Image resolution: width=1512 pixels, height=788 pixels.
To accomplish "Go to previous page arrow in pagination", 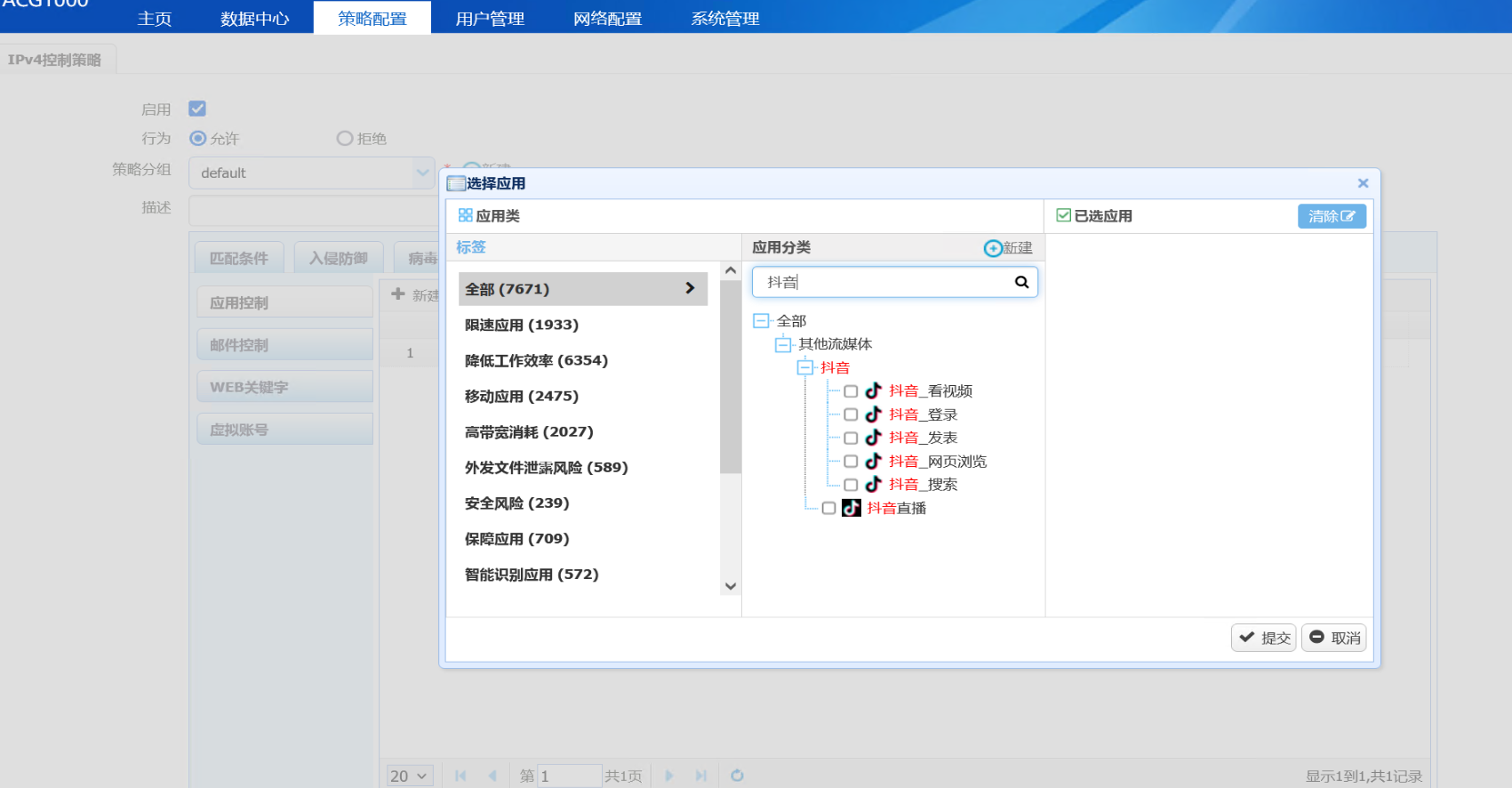I will (x=492, y=776).
